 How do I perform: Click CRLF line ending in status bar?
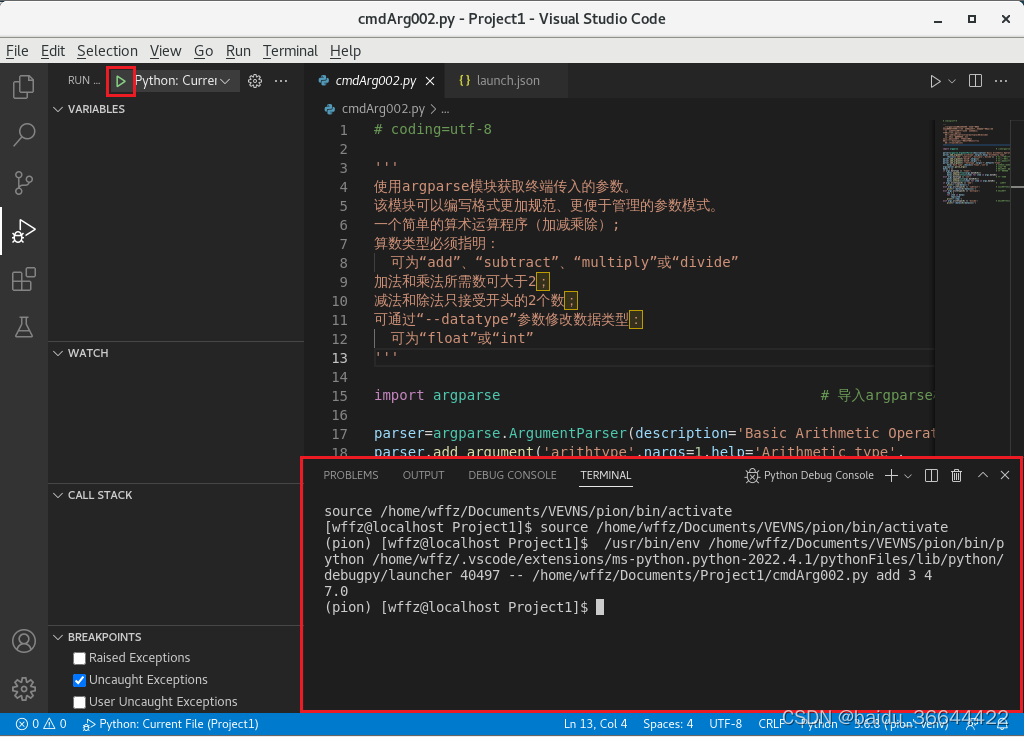pyautogui.click(x=771, y=724)
